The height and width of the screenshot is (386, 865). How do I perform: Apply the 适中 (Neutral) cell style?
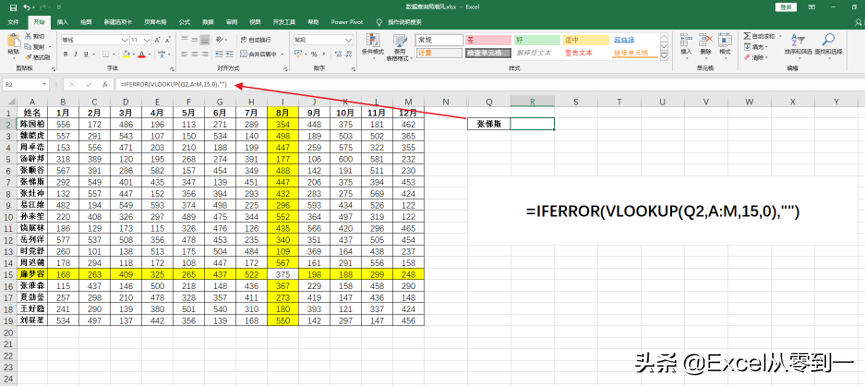click(x=586, y=40)
